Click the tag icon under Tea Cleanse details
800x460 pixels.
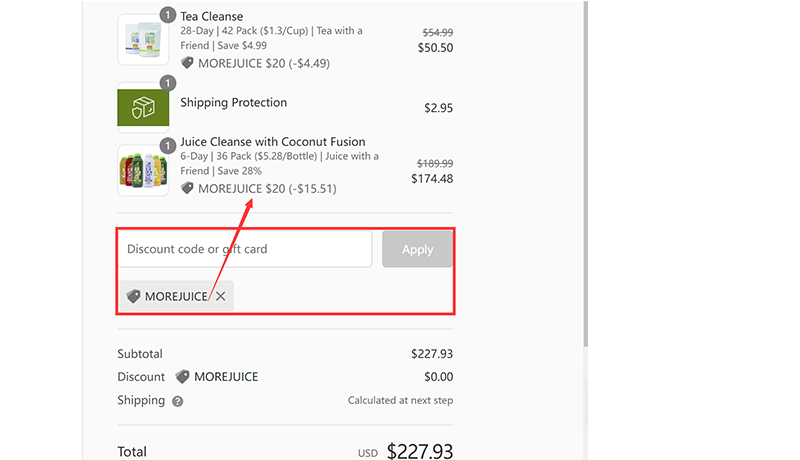coord(187,63)
